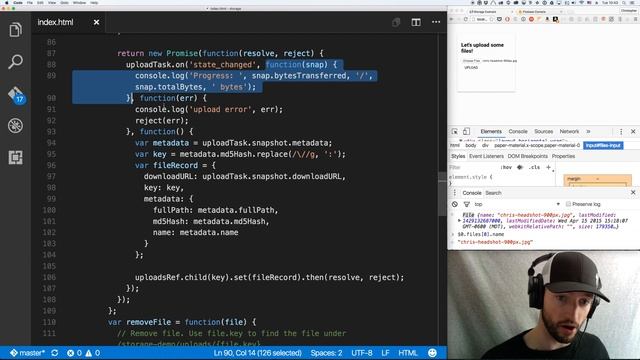
Task: Select the Event Listeners sidebar tab
Action: pyautogui.click(x=486, y=156)
